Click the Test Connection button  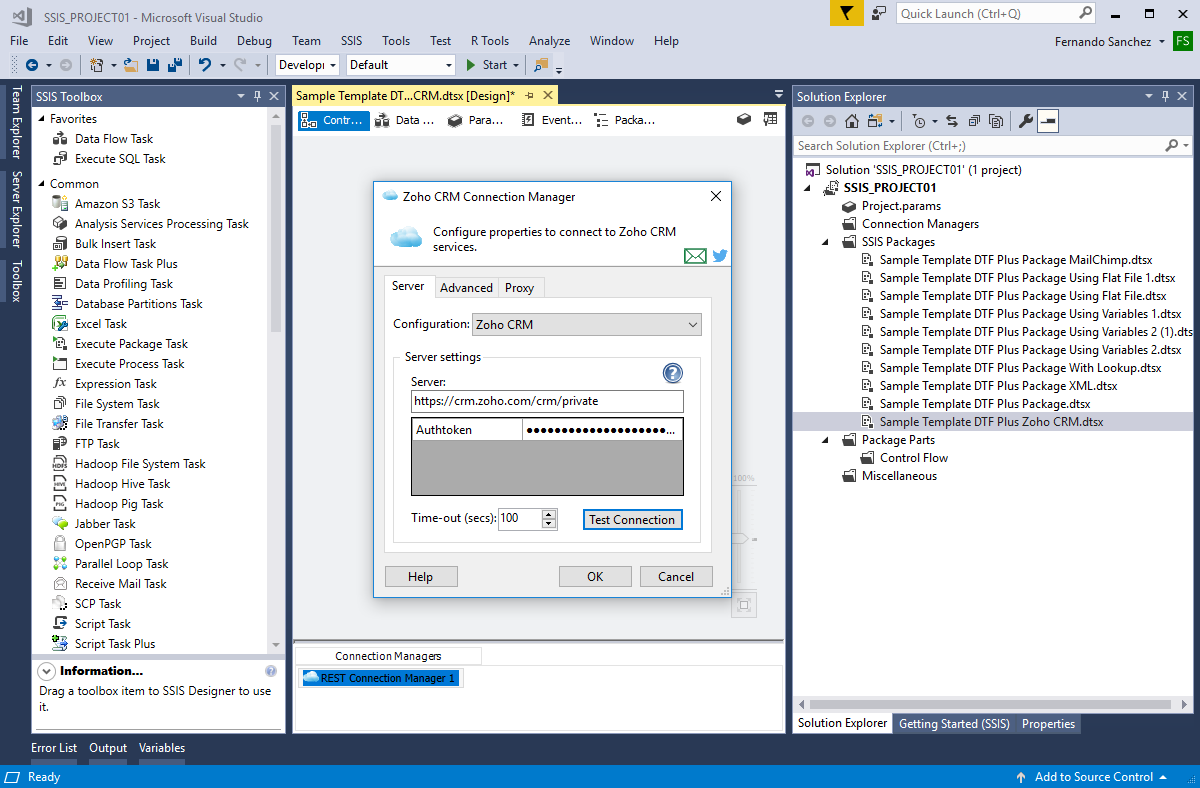click(632, 520)
